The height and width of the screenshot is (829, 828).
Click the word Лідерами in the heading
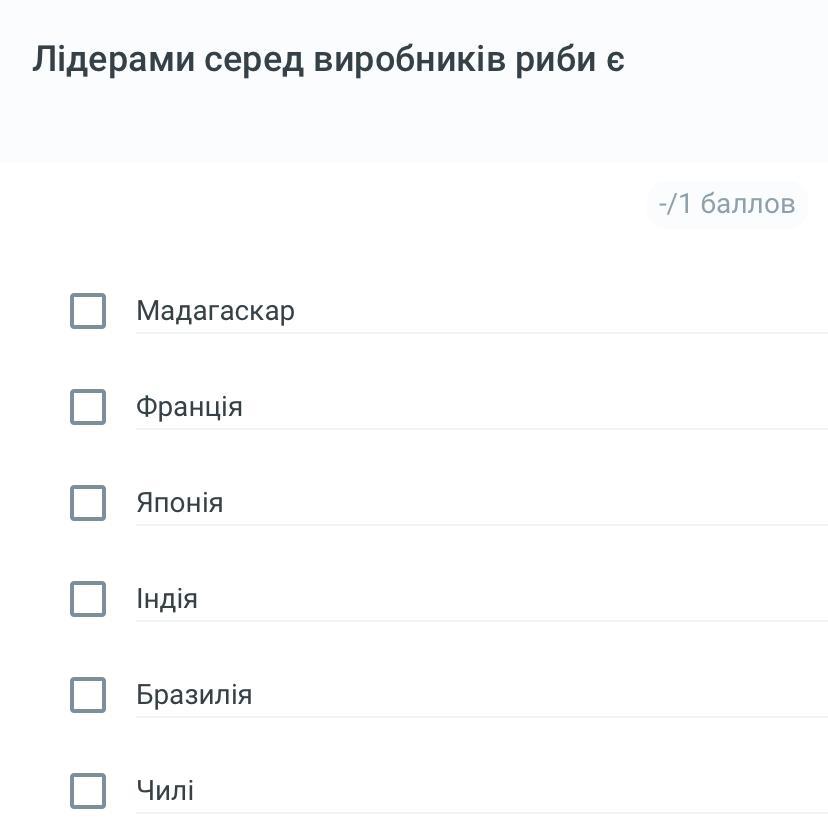[113, 60]
